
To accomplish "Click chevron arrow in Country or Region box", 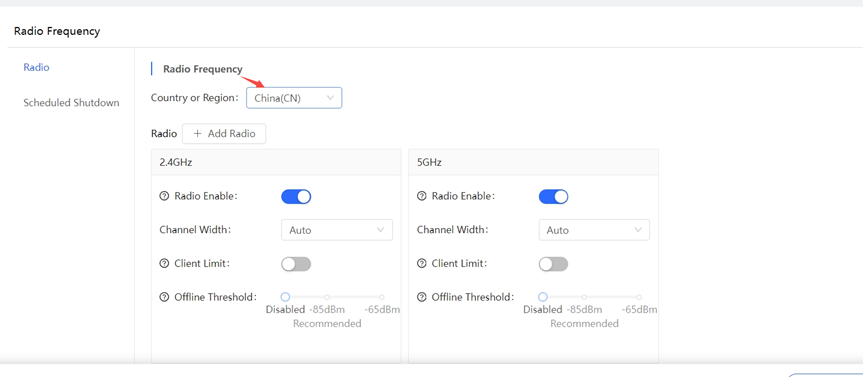I will click(330, 98).
